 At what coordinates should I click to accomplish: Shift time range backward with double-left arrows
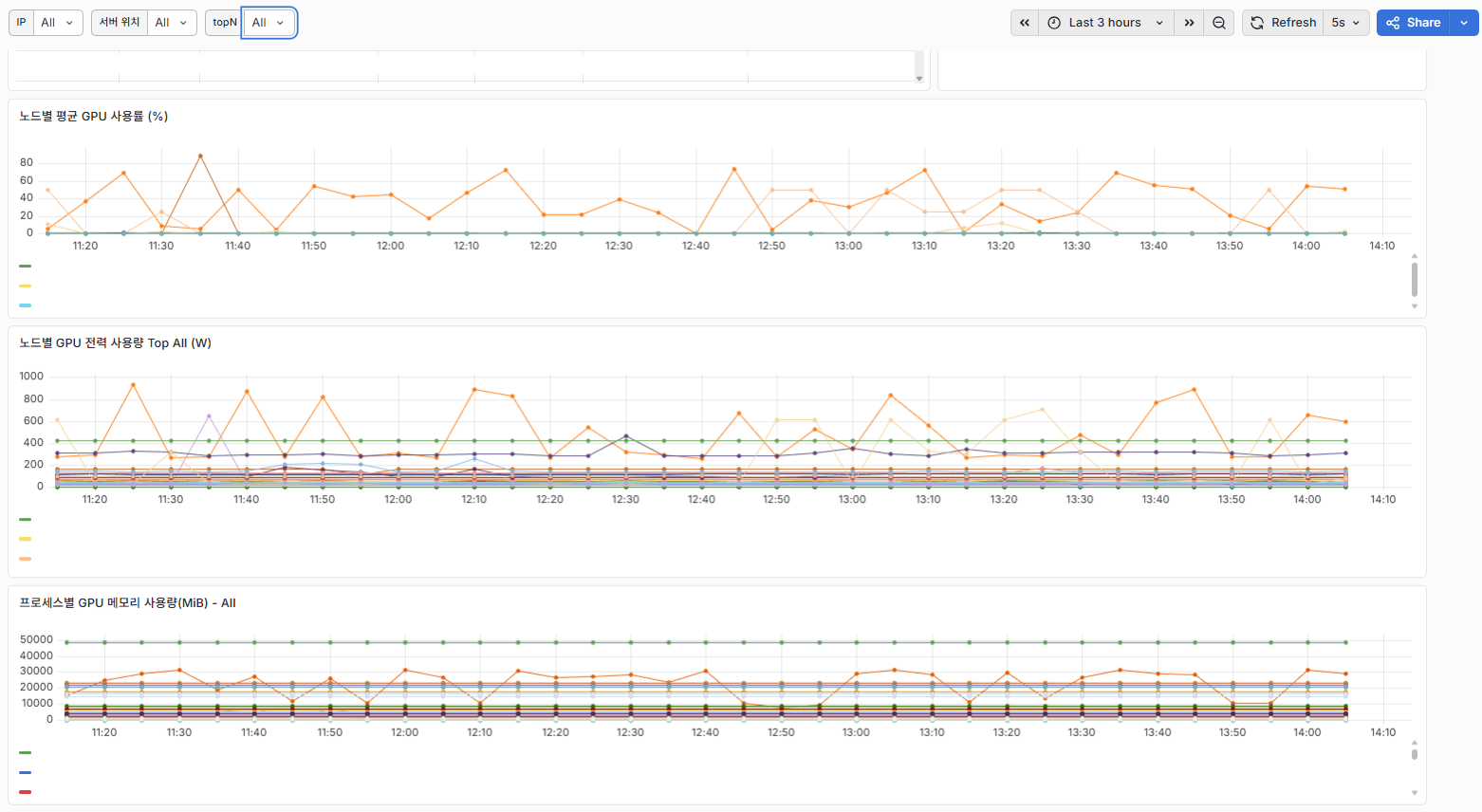[x=1025, y=23]
